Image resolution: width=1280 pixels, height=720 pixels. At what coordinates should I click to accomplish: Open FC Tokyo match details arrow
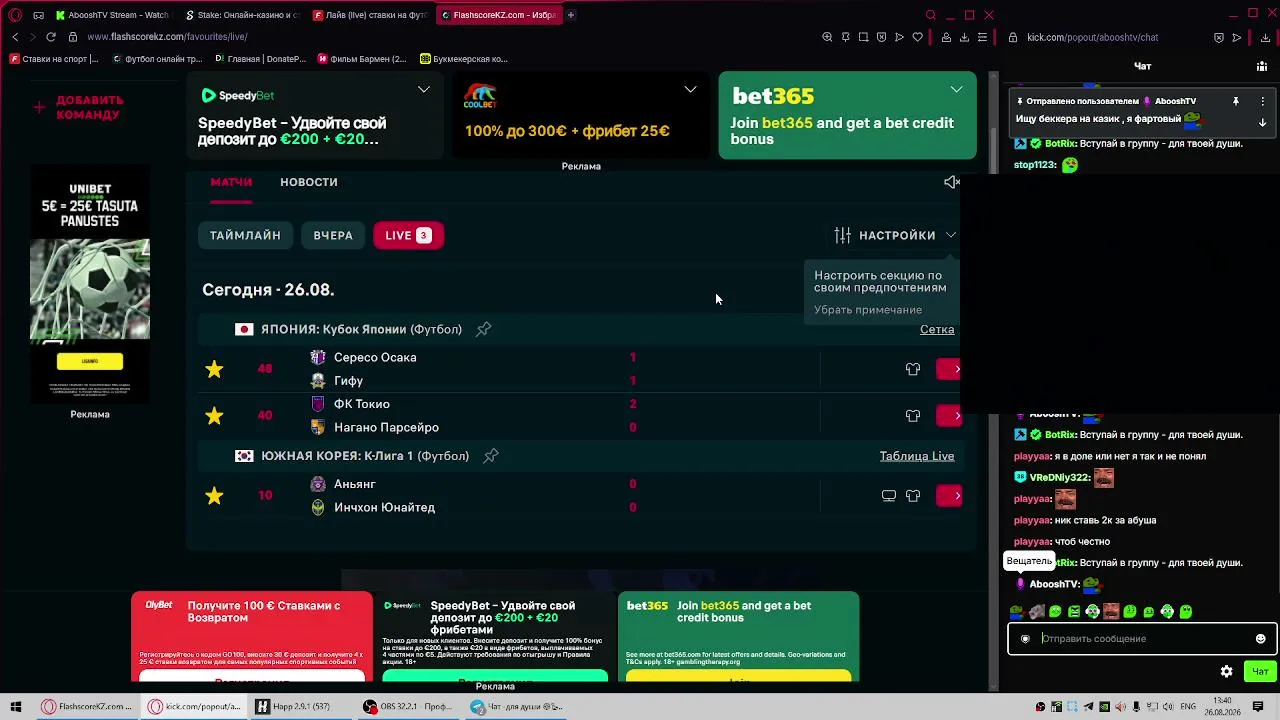(949, 415)
